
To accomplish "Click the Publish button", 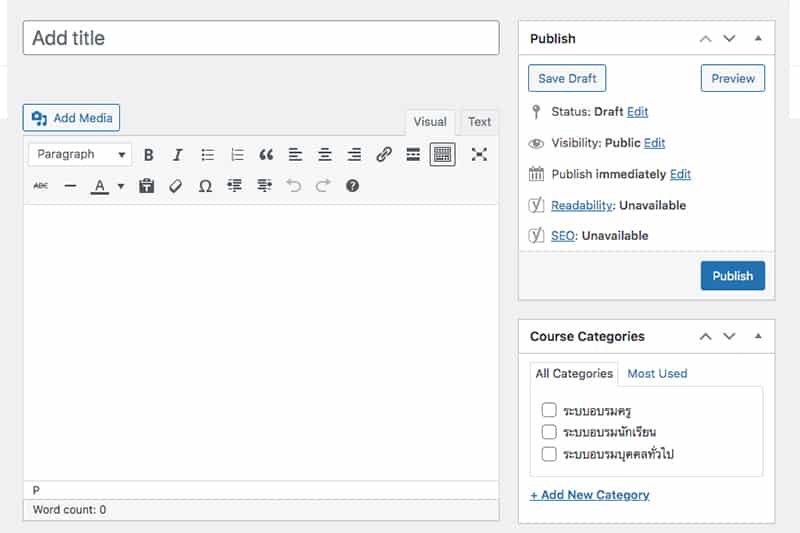I will tap(732, 276).
